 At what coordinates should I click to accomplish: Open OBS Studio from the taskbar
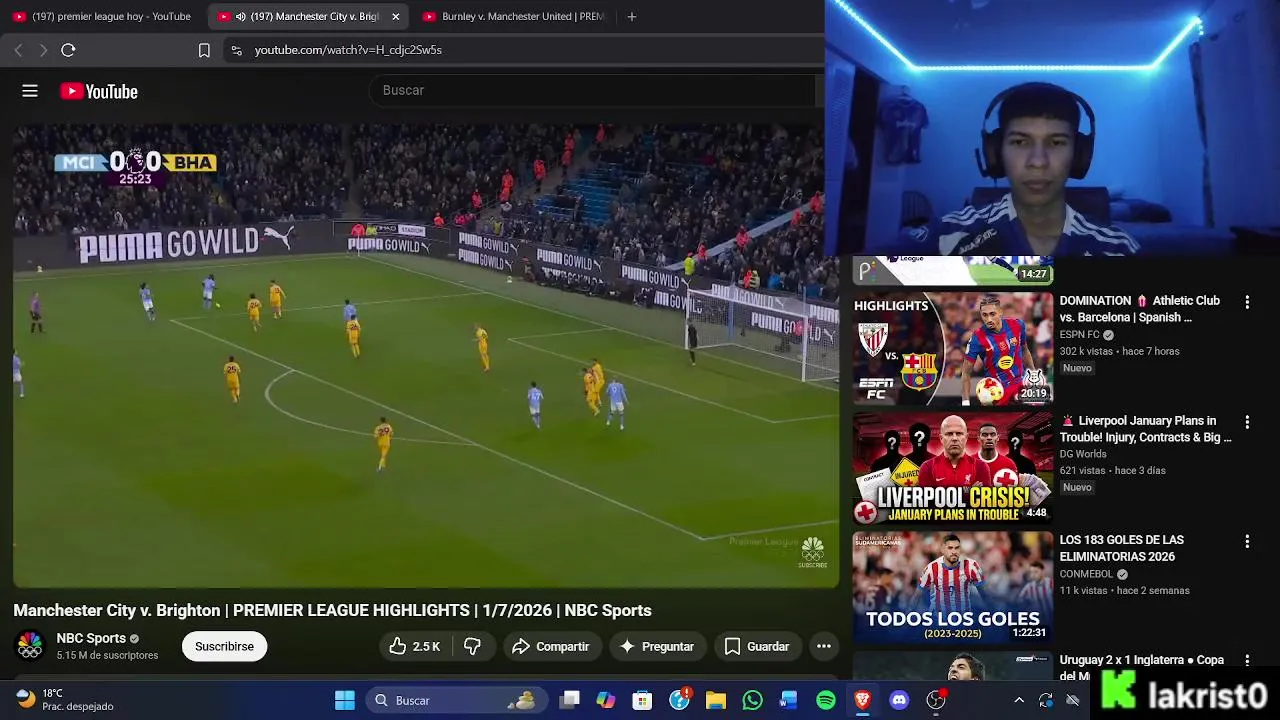click(936, 700)
